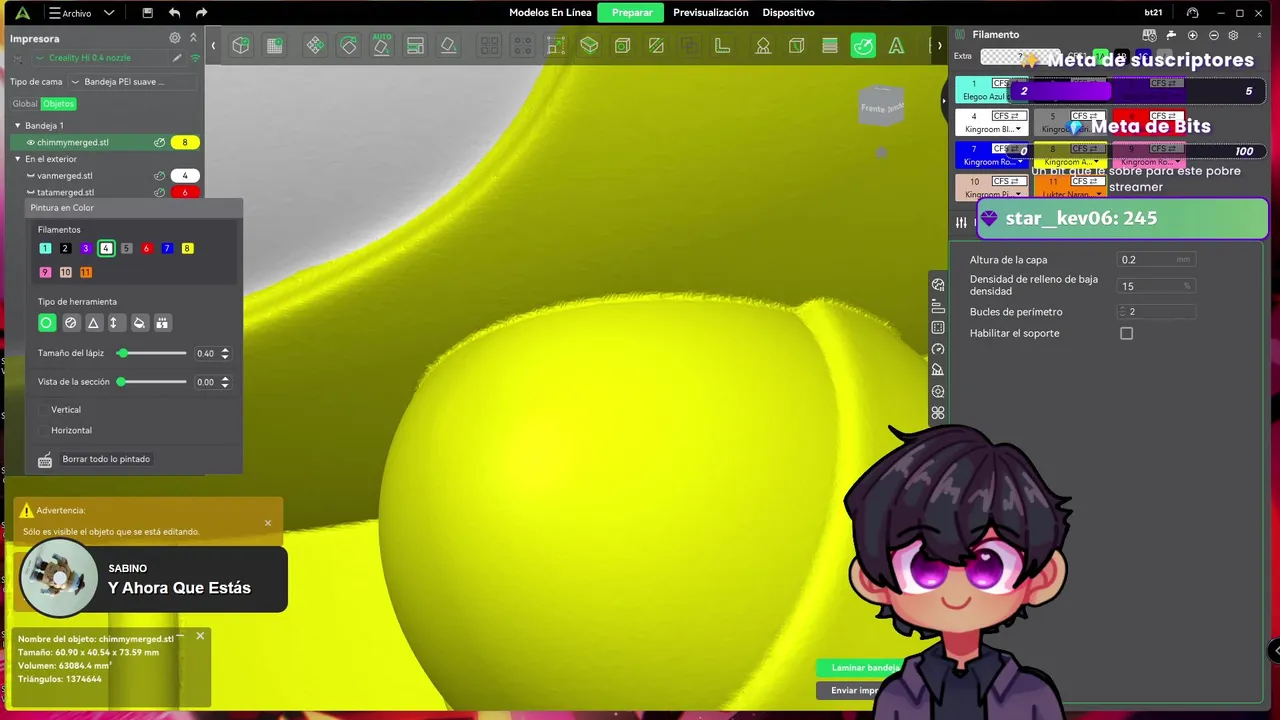Select the move tool icon
This screenshot has height=720, width=1280.
314,45
